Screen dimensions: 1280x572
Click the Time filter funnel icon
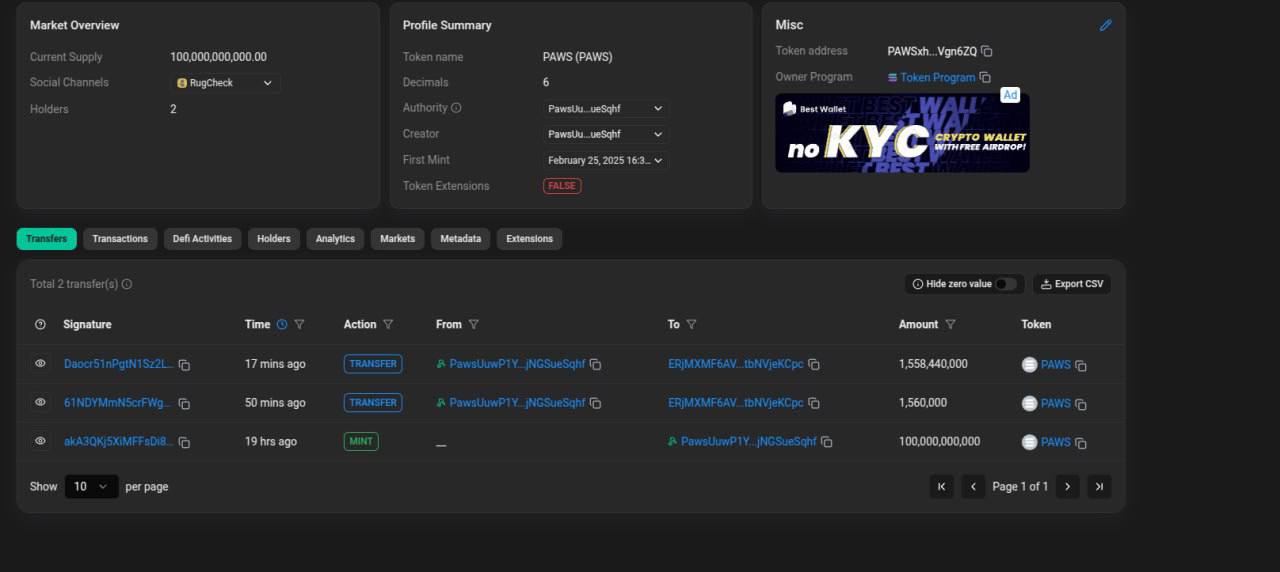(x=299, y=324)
